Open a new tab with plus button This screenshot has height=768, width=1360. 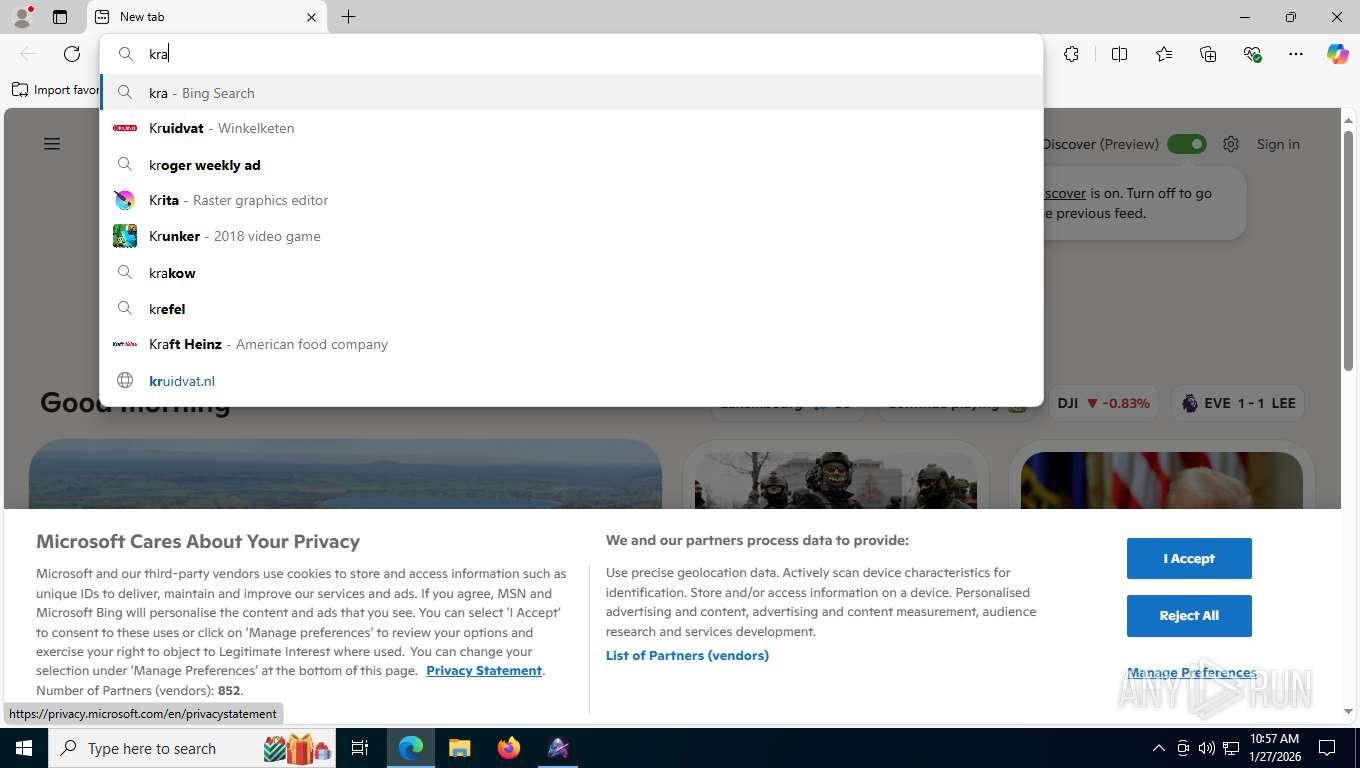point(348,17)
